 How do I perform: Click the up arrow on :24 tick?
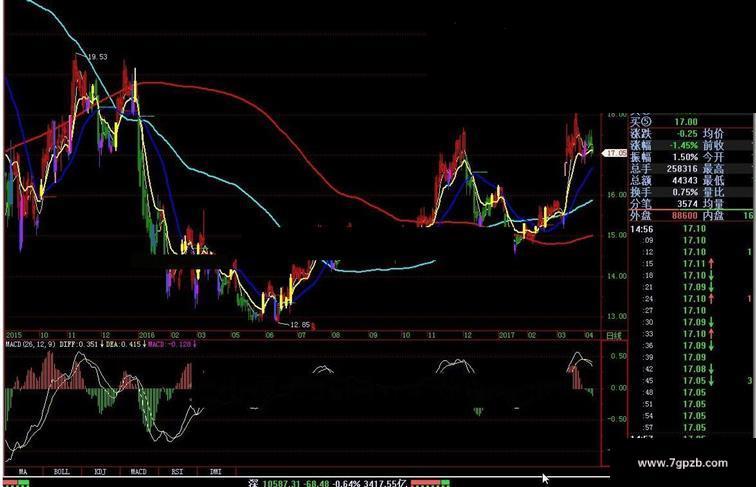coord(712,299)
